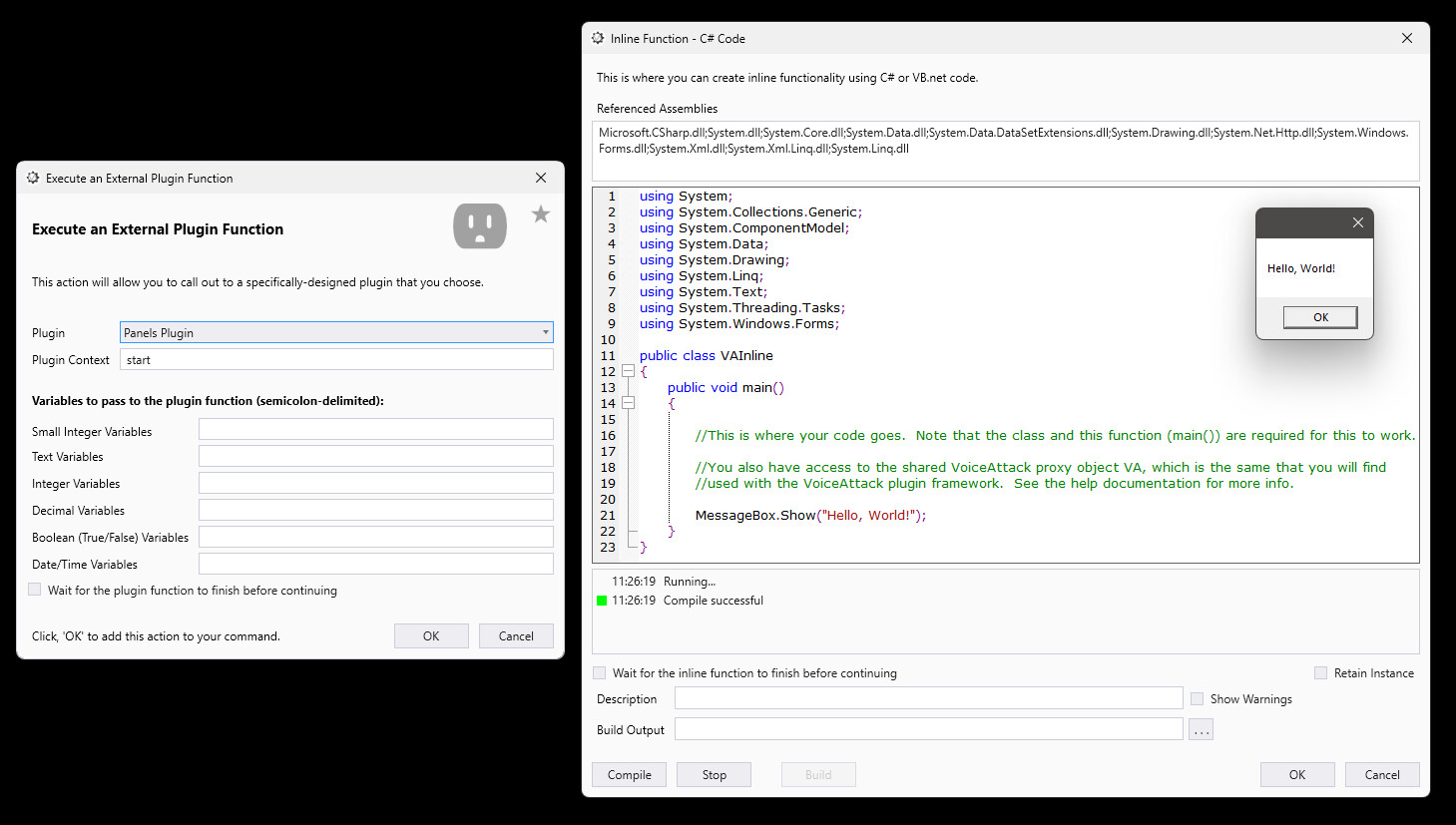This screenshot has height=825, width=1456.
Task: Click the Description input field
Action: [928, 698]
